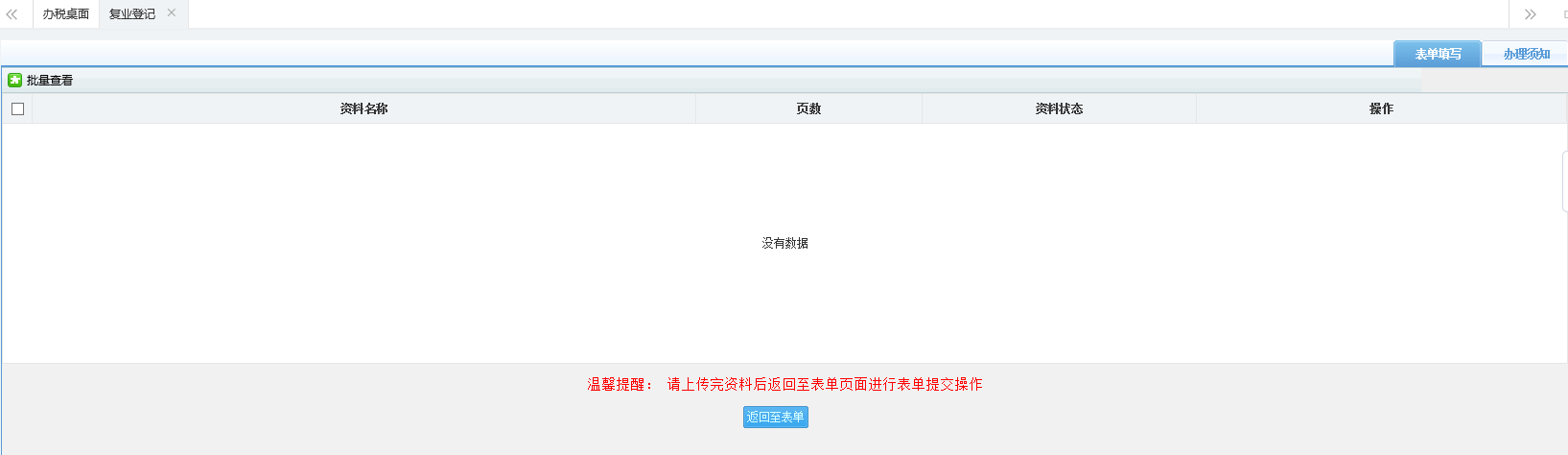The width and height of the screenshot is (1568, 455).
Task: Switch to the 办税桌面 tab
Action: coord(65,14)
